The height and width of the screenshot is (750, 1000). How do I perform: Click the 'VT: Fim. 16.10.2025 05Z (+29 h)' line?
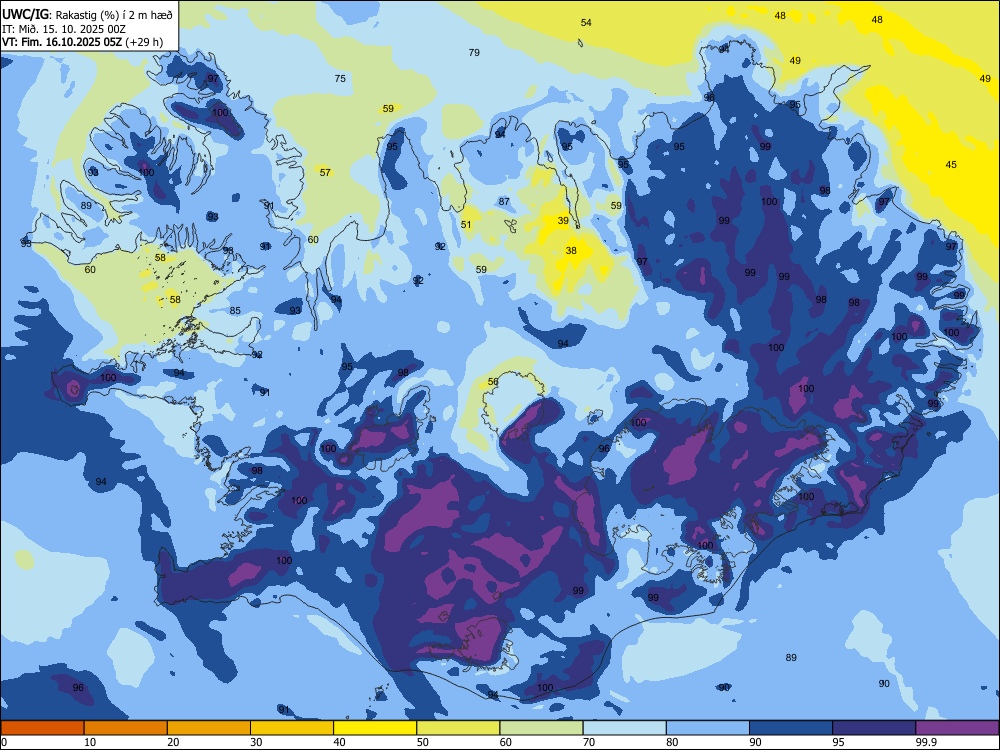click(82, 42)
